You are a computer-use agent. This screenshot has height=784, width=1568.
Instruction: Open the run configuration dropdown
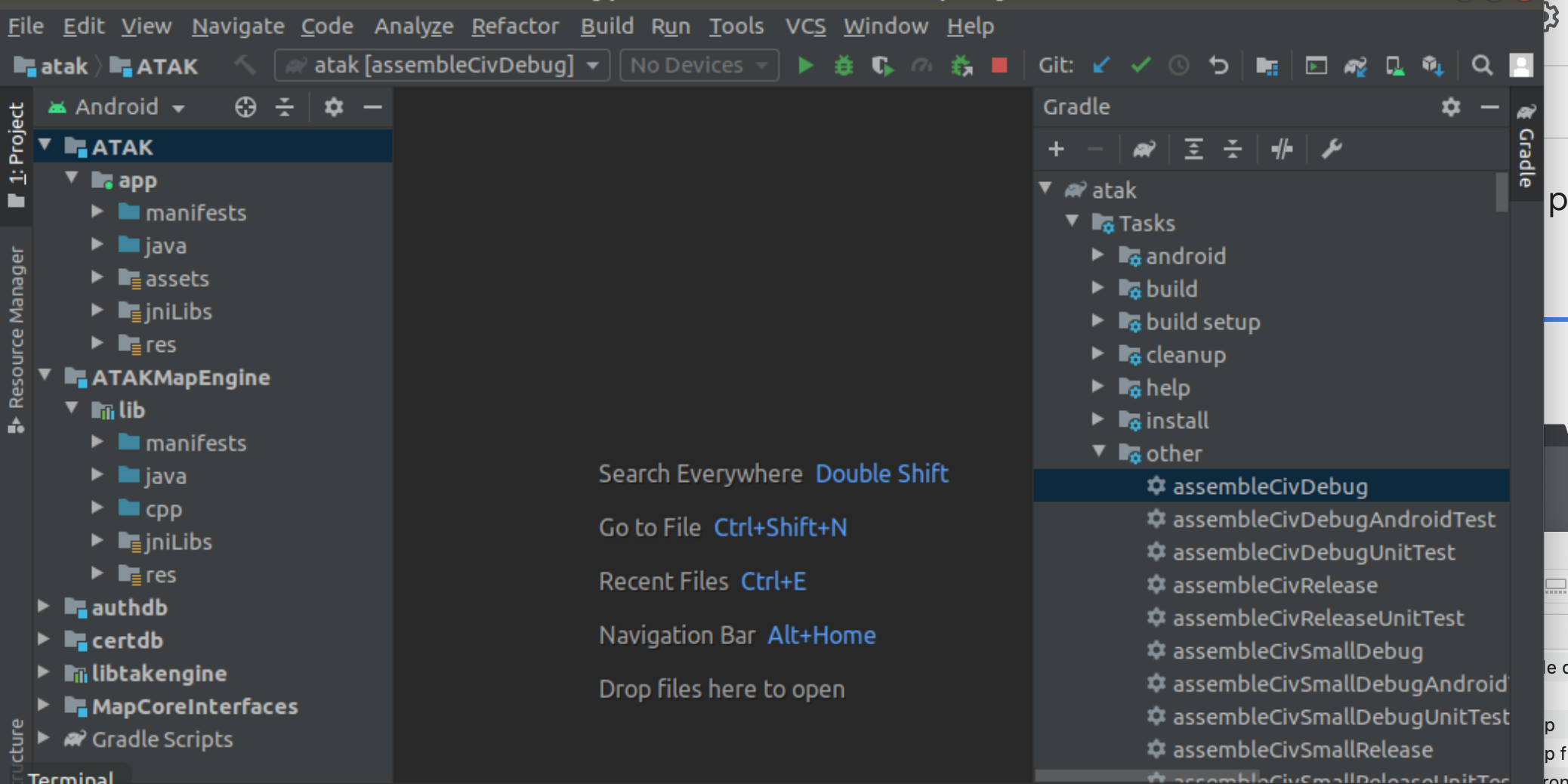click(x=443, y=66)
